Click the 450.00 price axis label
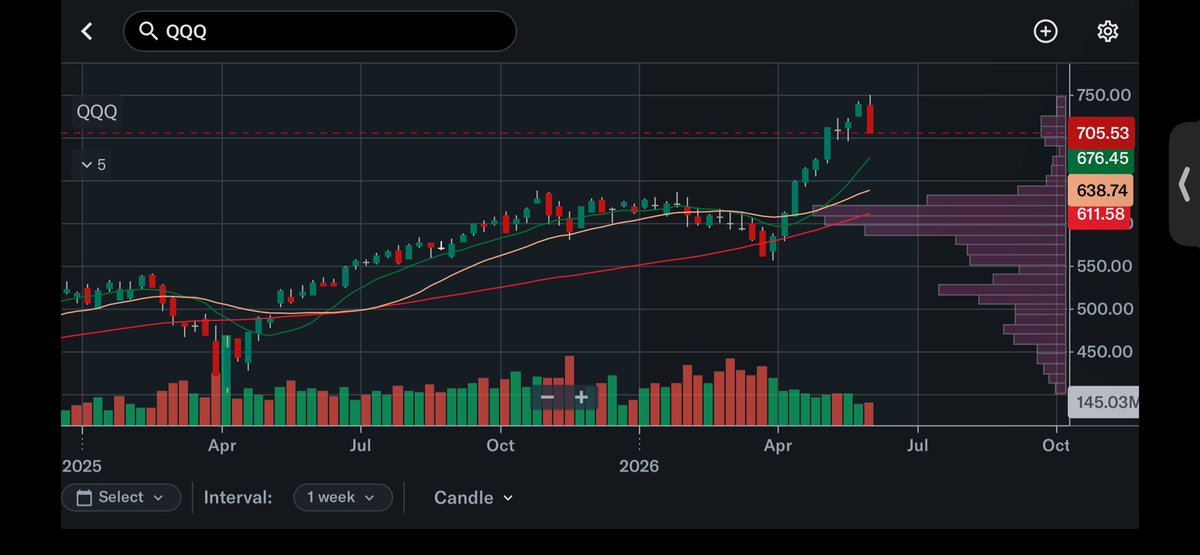Screen dimensions: 1200x555 tap(1104, 352)
